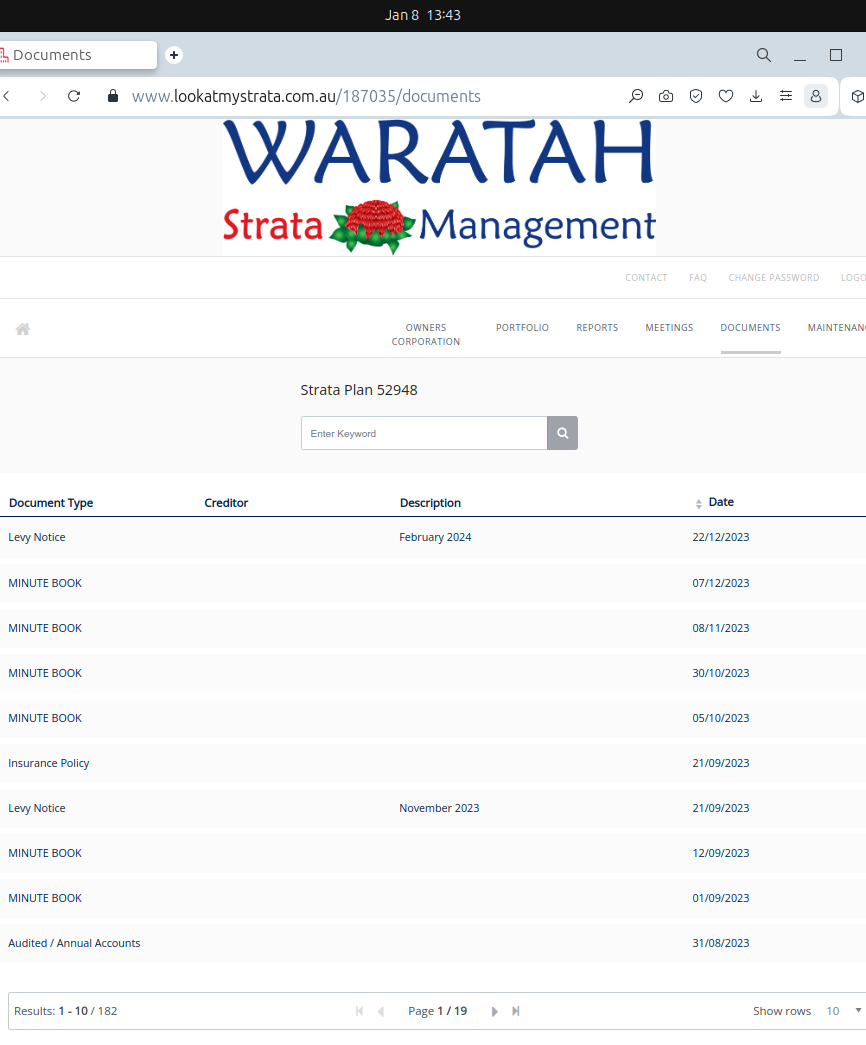This screenshot has height=1045, width=866.
Task: Open the Show rows dropdown
Action: (x=845, y=1011)
